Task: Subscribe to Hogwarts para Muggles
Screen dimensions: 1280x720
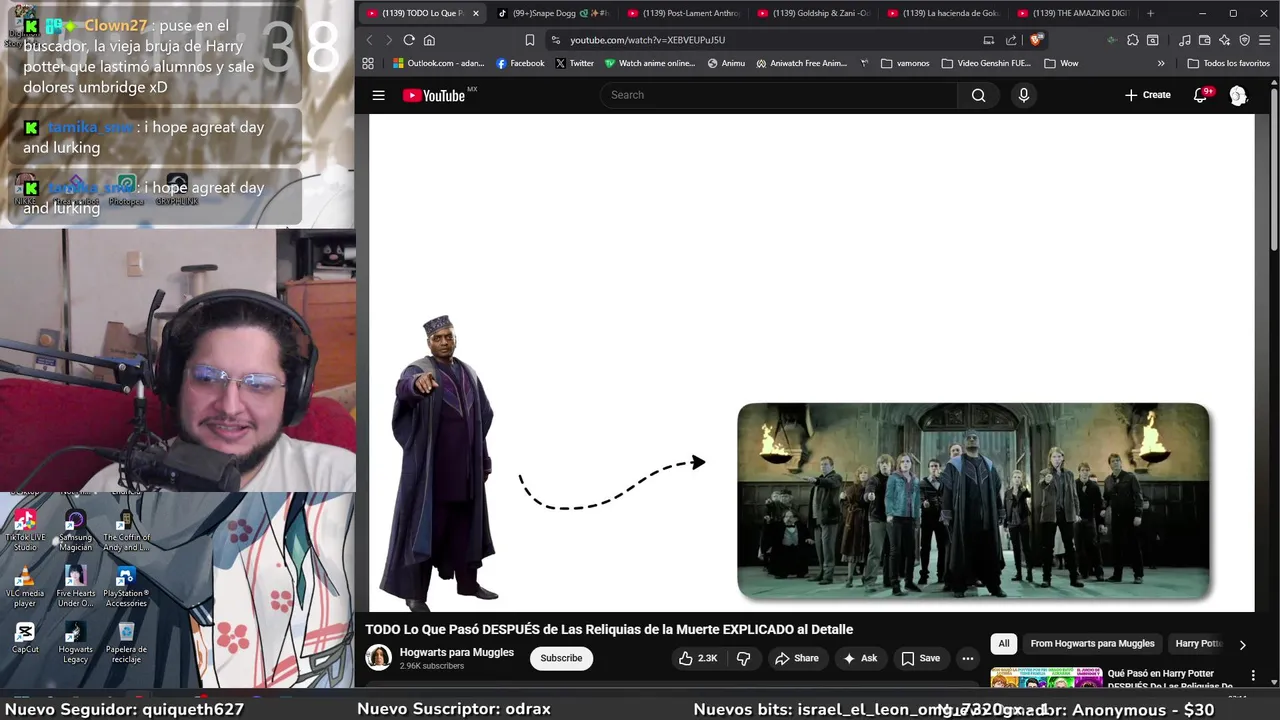Action: [561, 658]
